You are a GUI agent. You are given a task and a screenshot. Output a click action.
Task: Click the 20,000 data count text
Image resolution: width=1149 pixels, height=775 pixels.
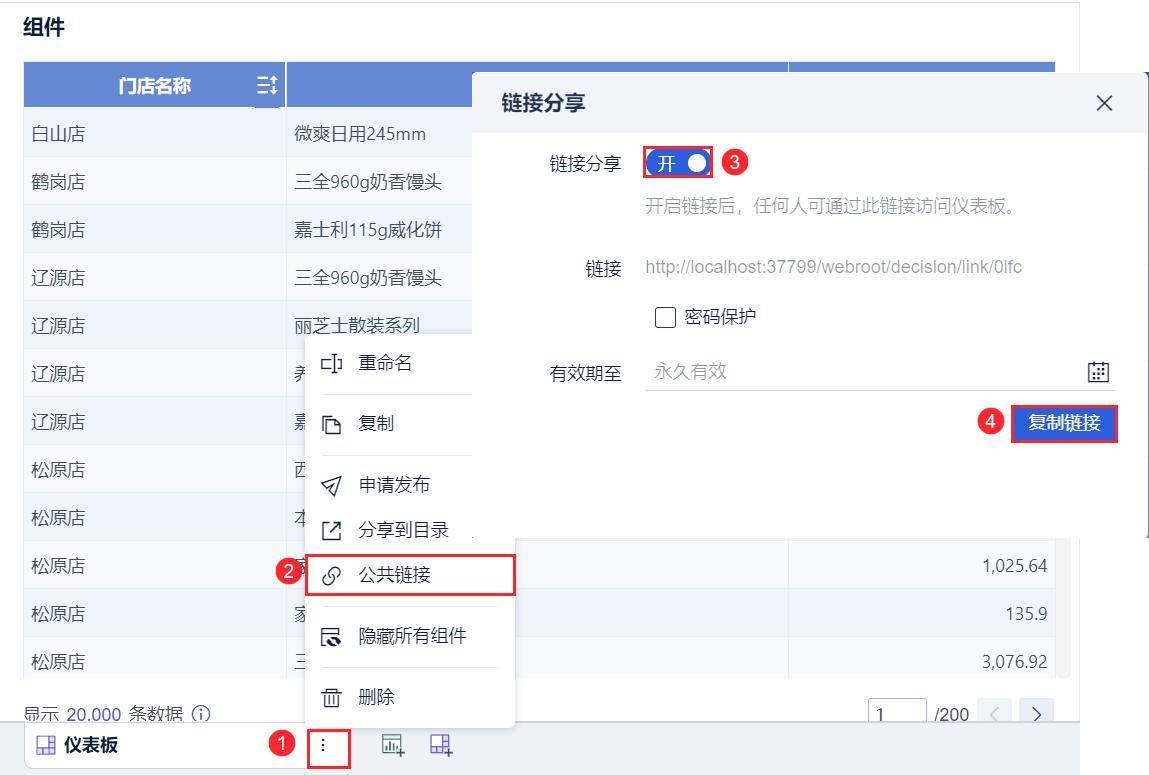pos(94,714)
